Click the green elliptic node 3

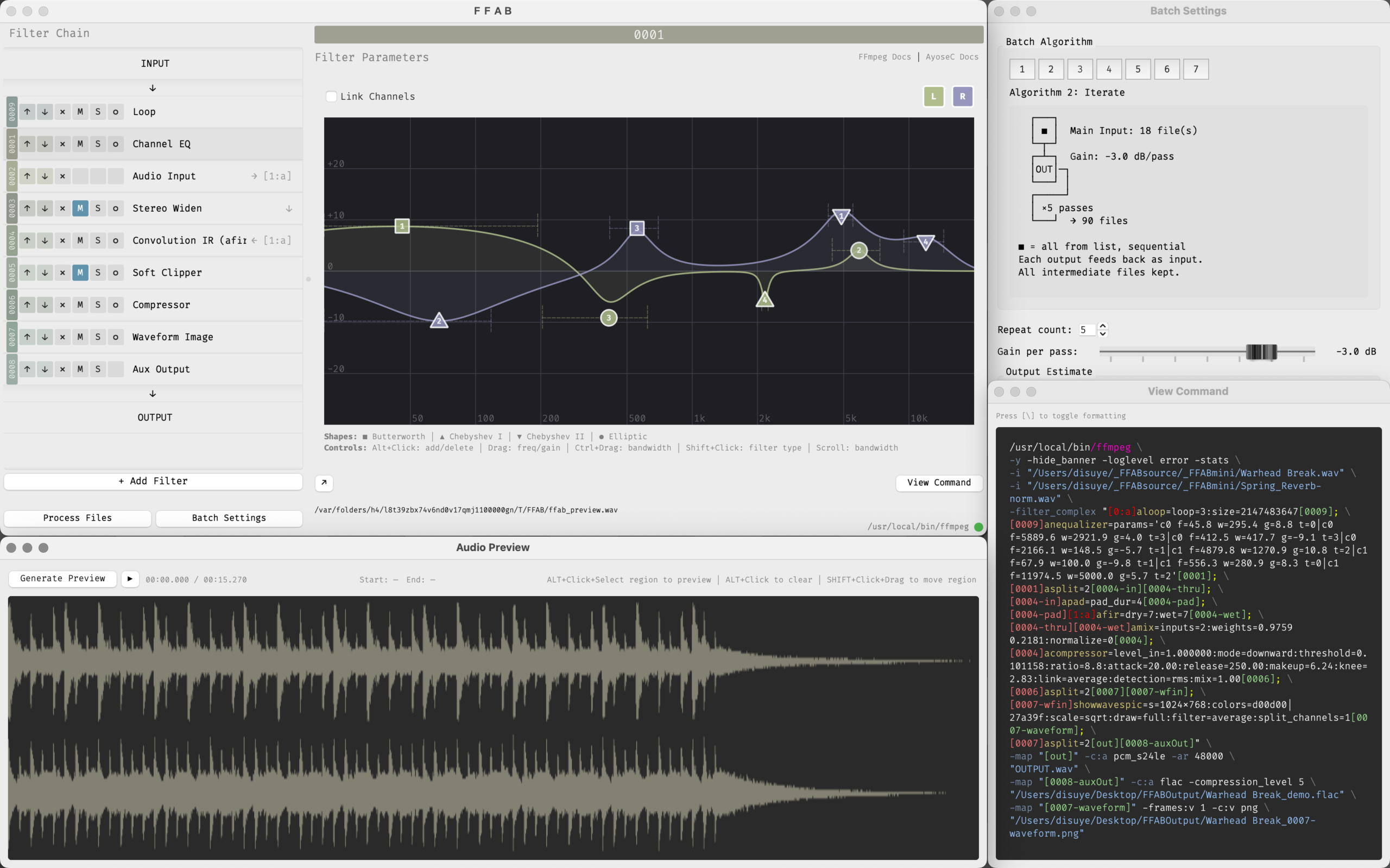(x=609, y=318)
